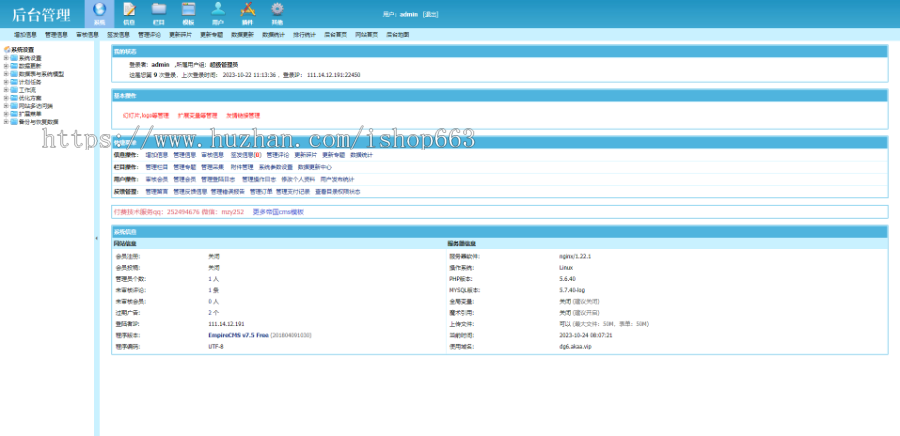Go to 后台首页 in the shortcut bar
The width and height of the screenshot is (900, 436).
(x=335, y=34)
